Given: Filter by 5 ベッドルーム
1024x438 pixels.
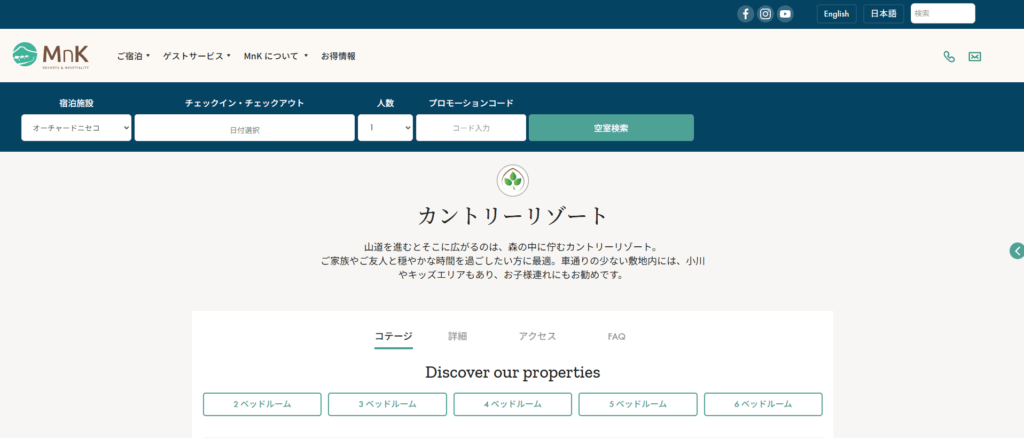Looking at the screenshot, I should click(638, 404).
